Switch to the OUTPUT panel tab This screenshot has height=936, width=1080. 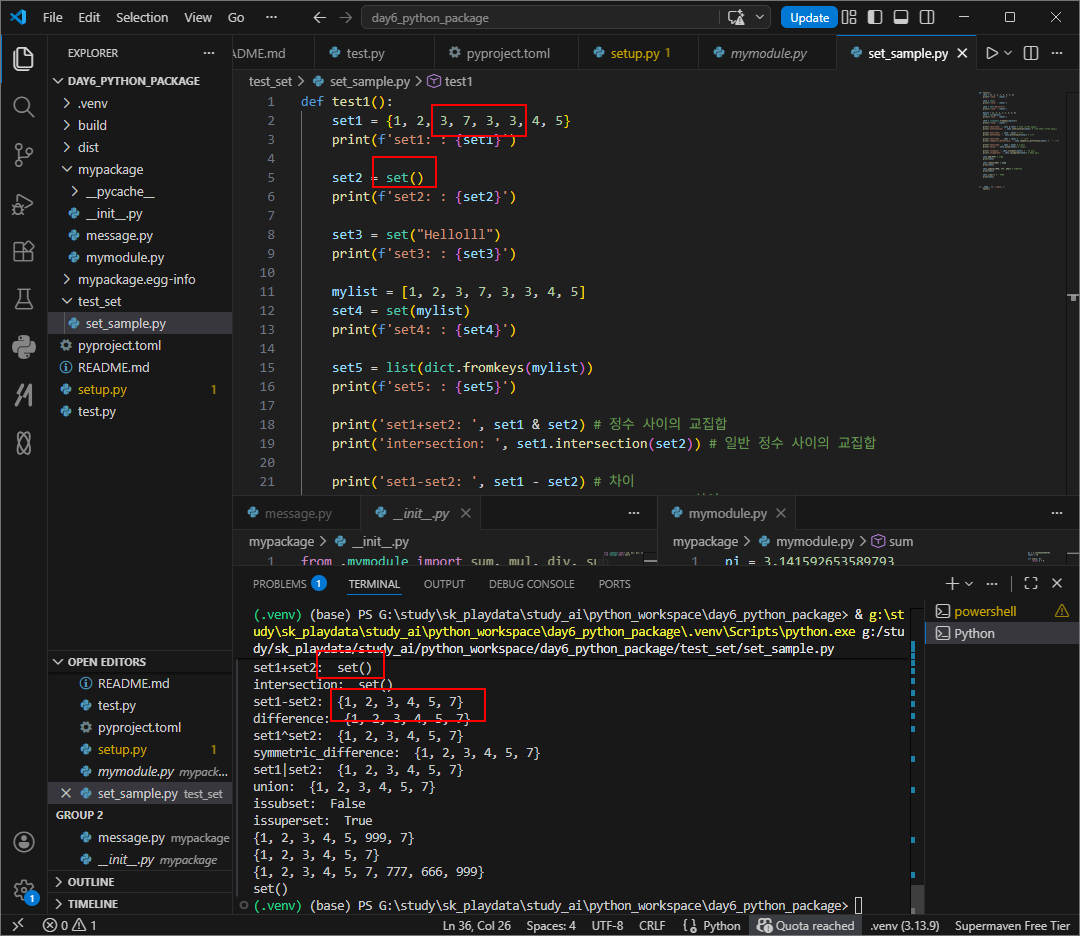point(444,584)
